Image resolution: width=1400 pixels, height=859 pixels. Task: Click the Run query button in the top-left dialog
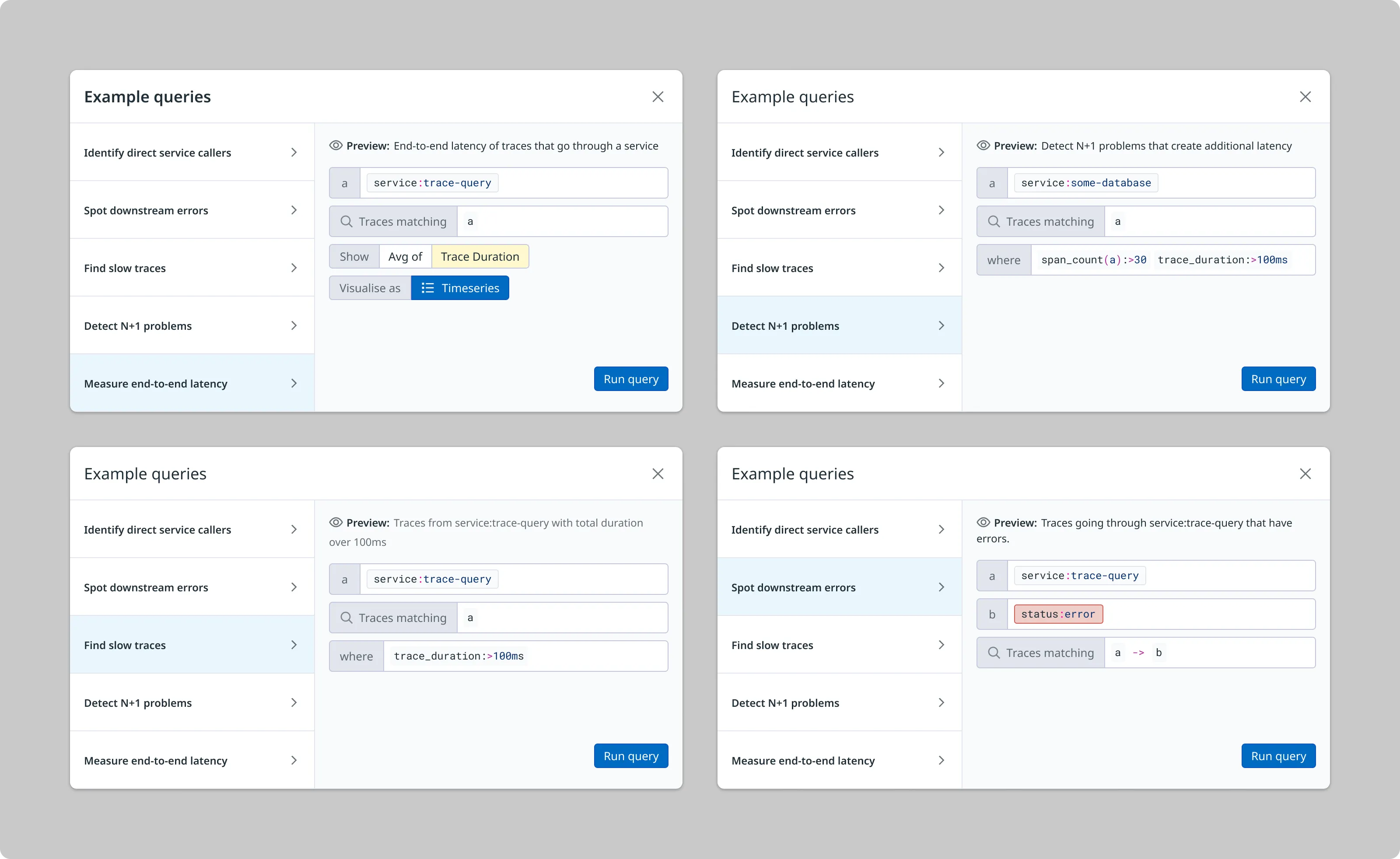coord(631,378)
